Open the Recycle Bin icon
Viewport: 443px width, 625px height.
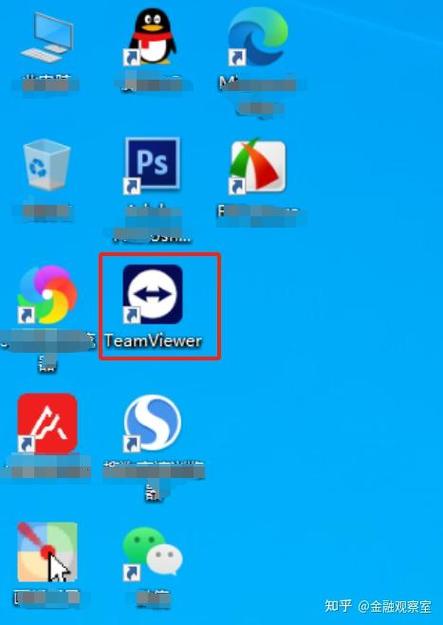click(x=47, y=163)
